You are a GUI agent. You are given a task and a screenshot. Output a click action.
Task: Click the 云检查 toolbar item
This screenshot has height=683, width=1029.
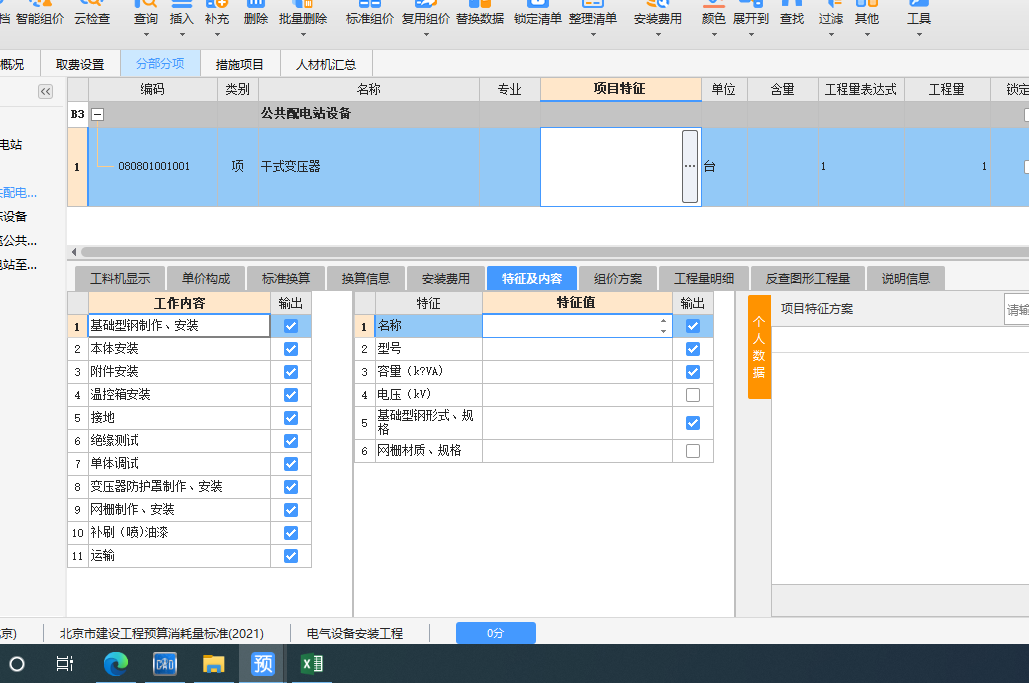tap(92, 13)
